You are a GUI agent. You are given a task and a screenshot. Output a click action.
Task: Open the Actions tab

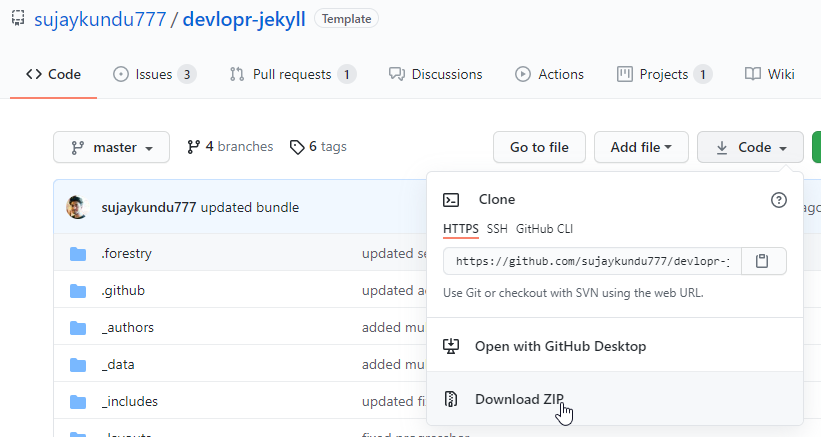[x=549, y=74]
